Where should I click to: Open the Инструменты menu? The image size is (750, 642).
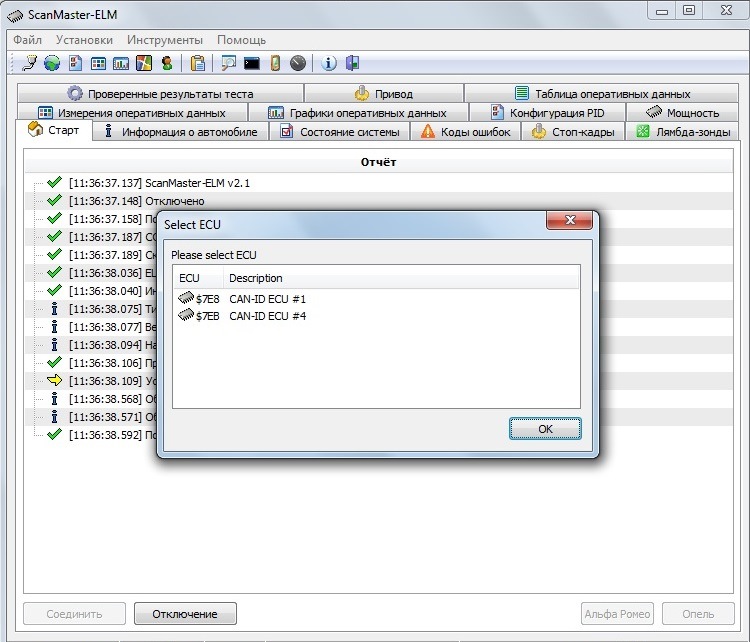165,40
